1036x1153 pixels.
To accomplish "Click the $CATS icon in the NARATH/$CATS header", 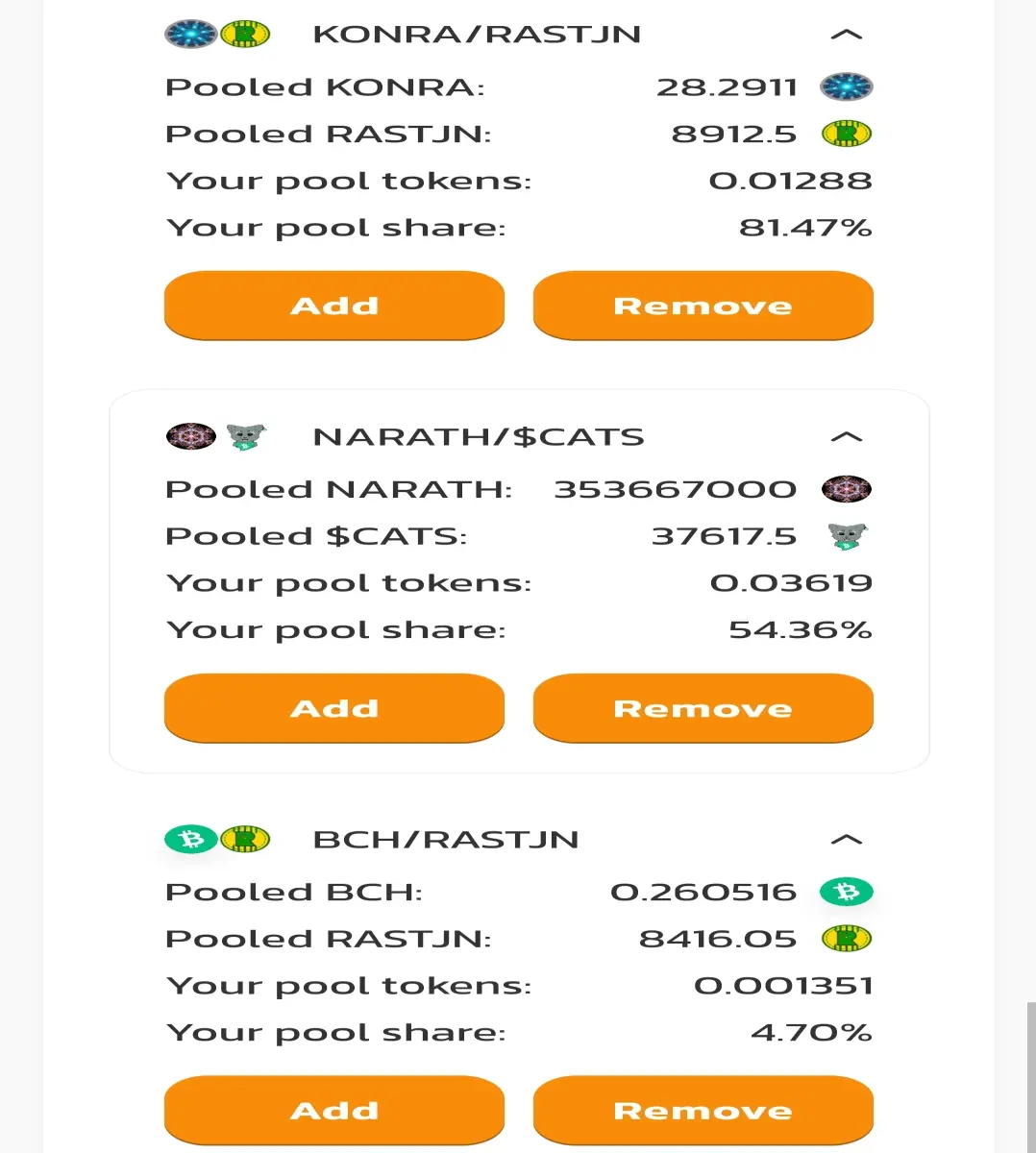I will tap(246, 437).
